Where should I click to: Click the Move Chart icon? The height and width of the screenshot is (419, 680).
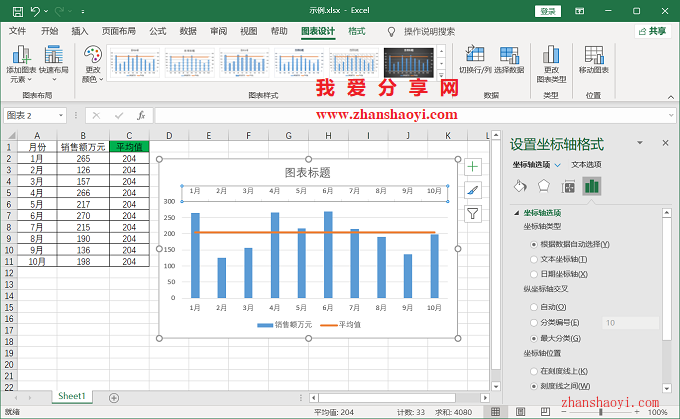point(594,59)
